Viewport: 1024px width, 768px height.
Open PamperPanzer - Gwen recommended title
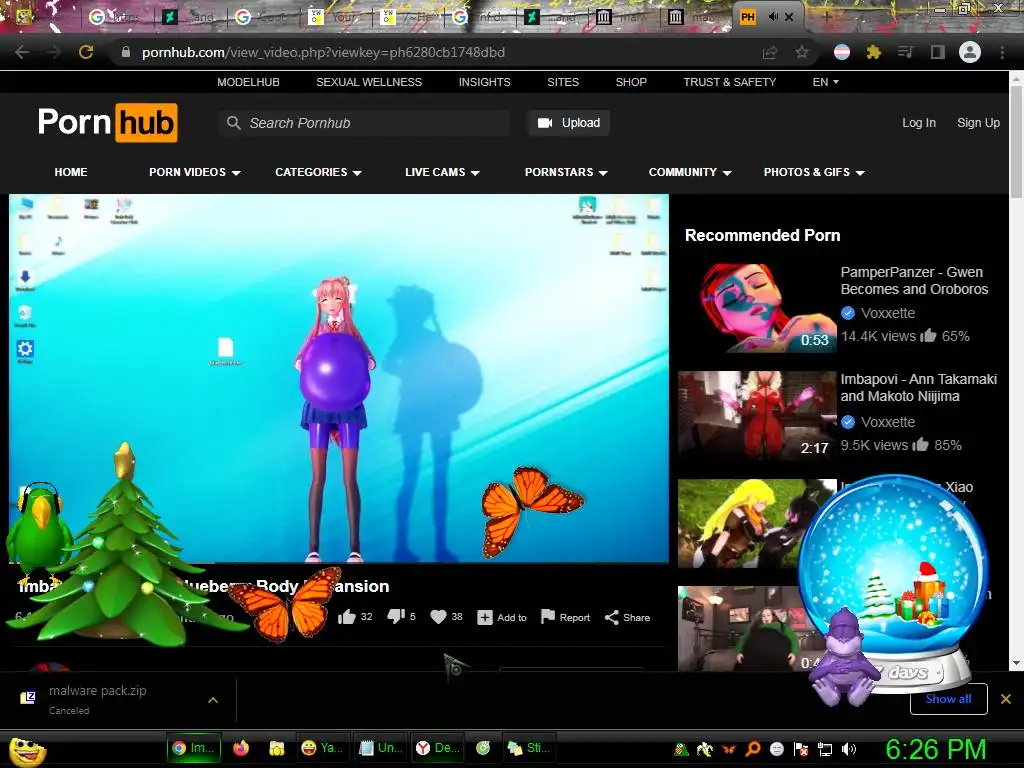pos(914,280)
